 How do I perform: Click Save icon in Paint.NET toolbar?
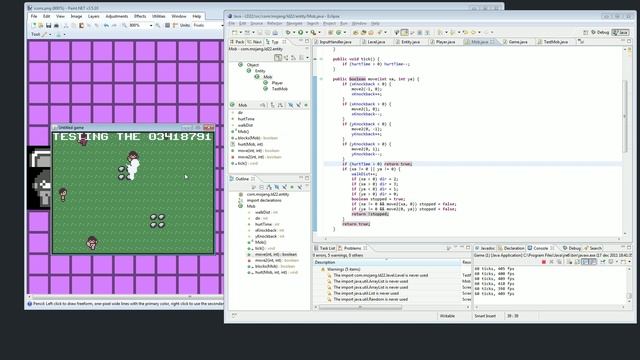49,25
